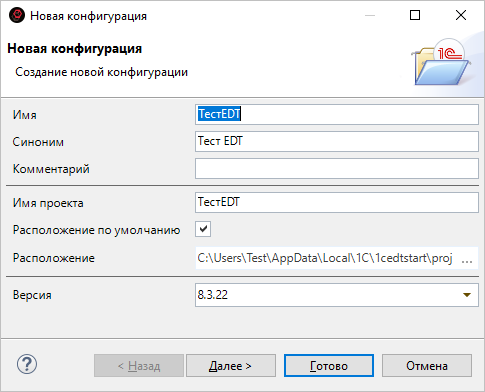Toggle the Расположение по умолчанию checkbox
The width and height of the screenshot is (485, 392).
coord(203,229)
